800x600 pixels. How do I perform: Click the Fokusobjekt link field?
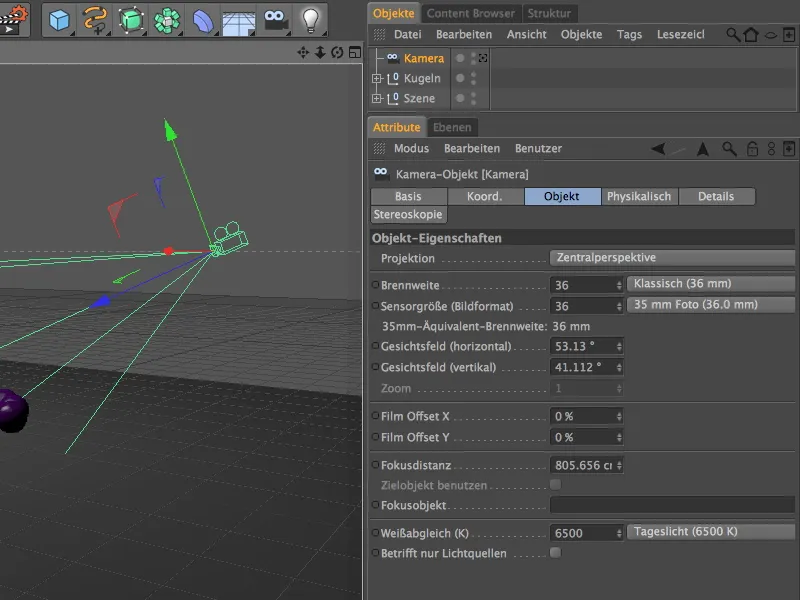pyautogui.click(x=672, y=505)
